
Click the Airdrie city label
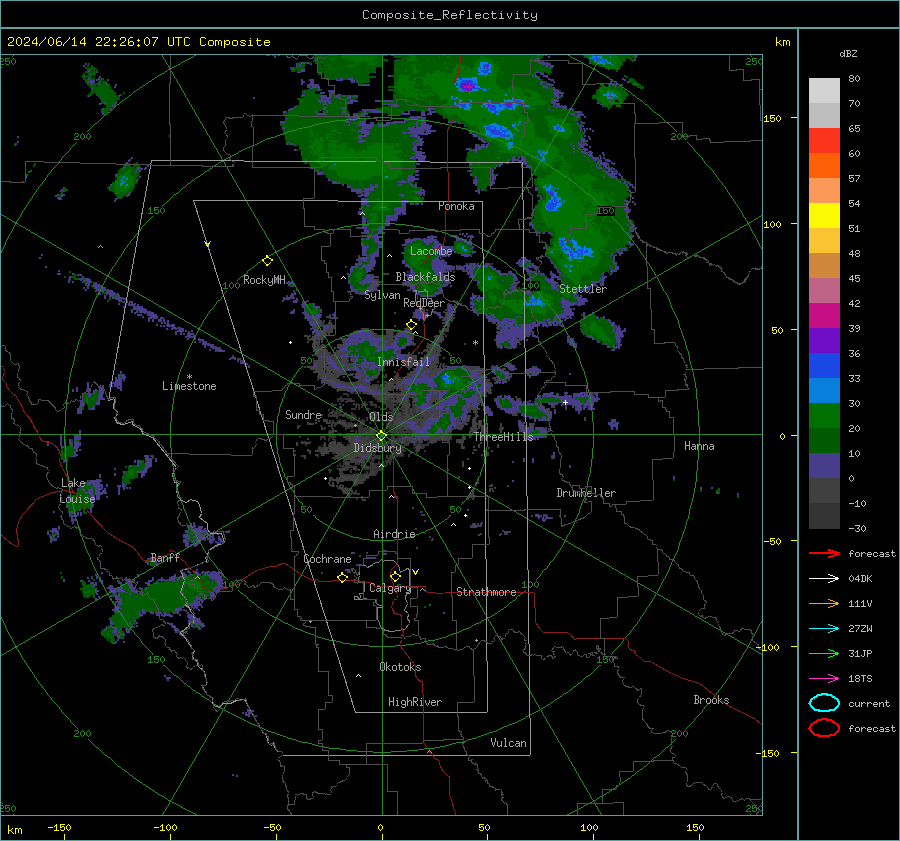coord(394,534)
